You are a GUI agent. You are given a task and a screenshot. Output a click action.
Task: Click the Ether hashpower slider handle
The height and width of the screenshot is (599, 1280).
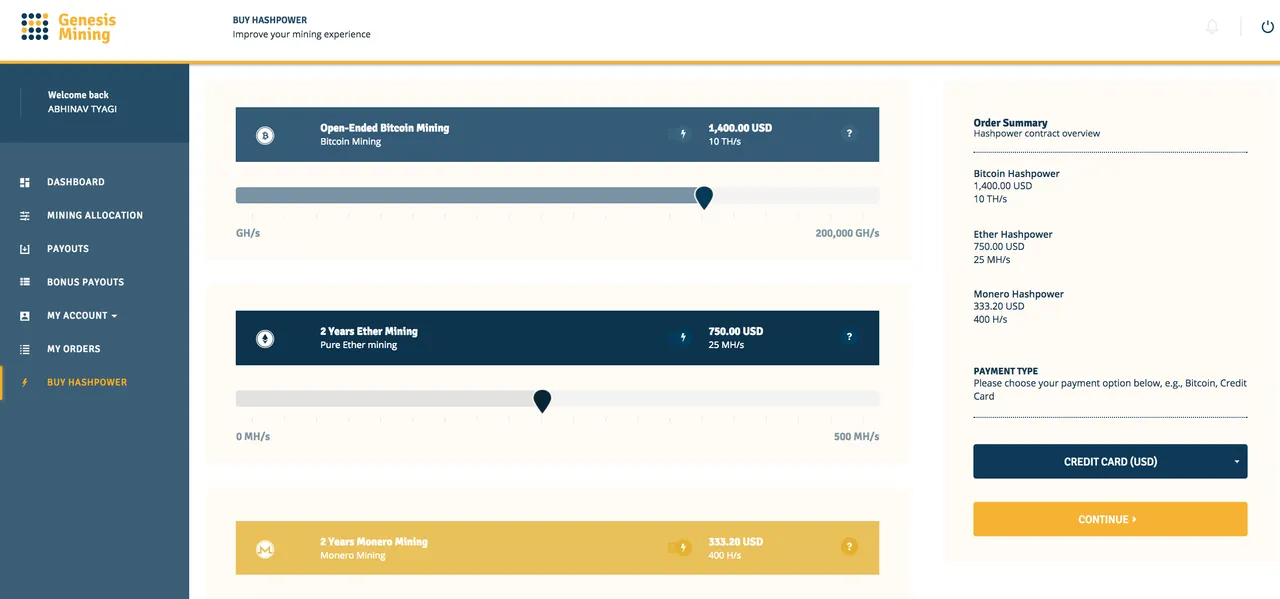pos(542,401)
